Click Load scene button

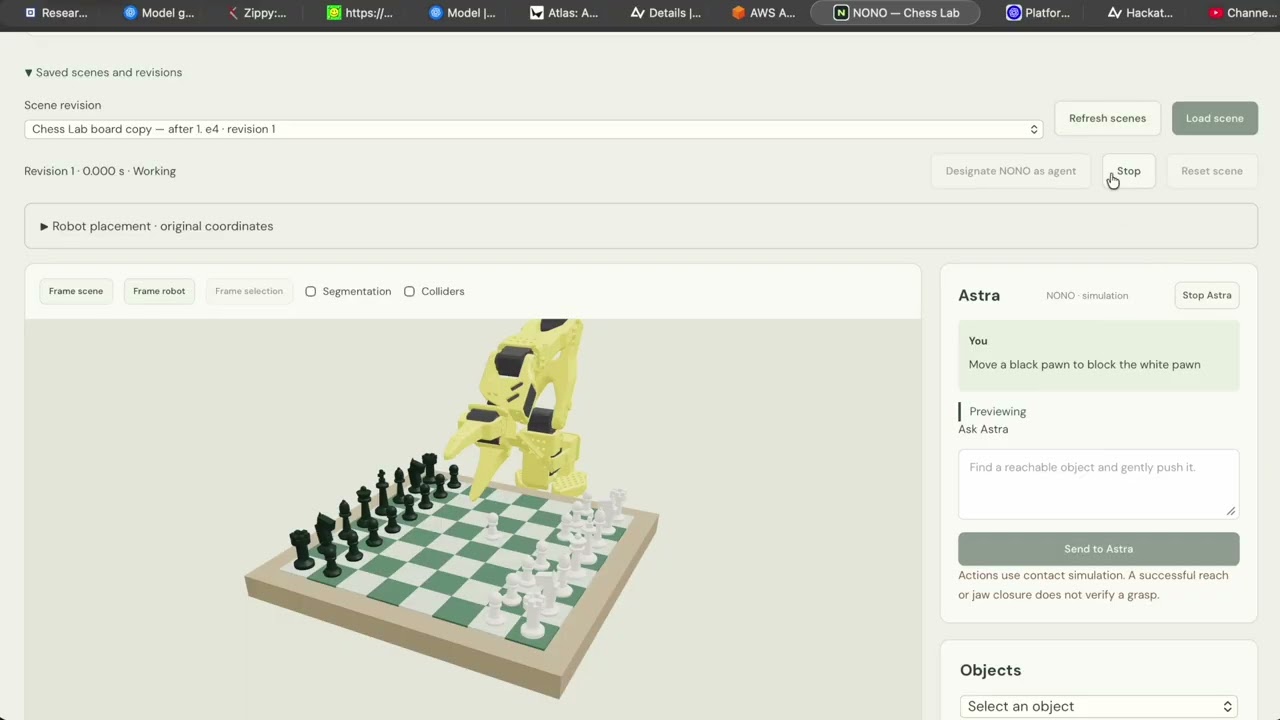1214,118
